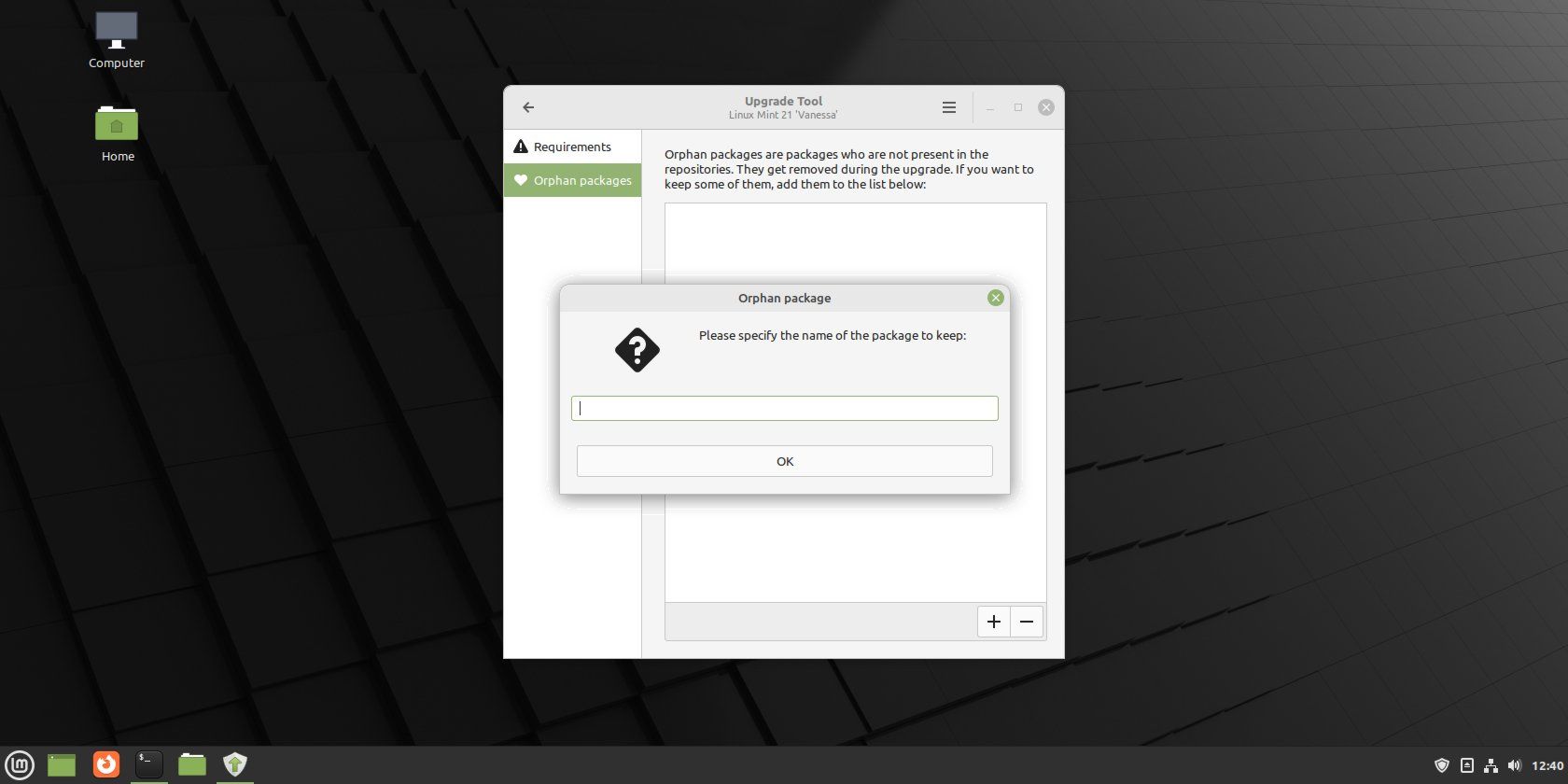Click the 'Orphan package' dialog title
Viewport: 1568px width, 784px height.
click(x=784, y=298)
